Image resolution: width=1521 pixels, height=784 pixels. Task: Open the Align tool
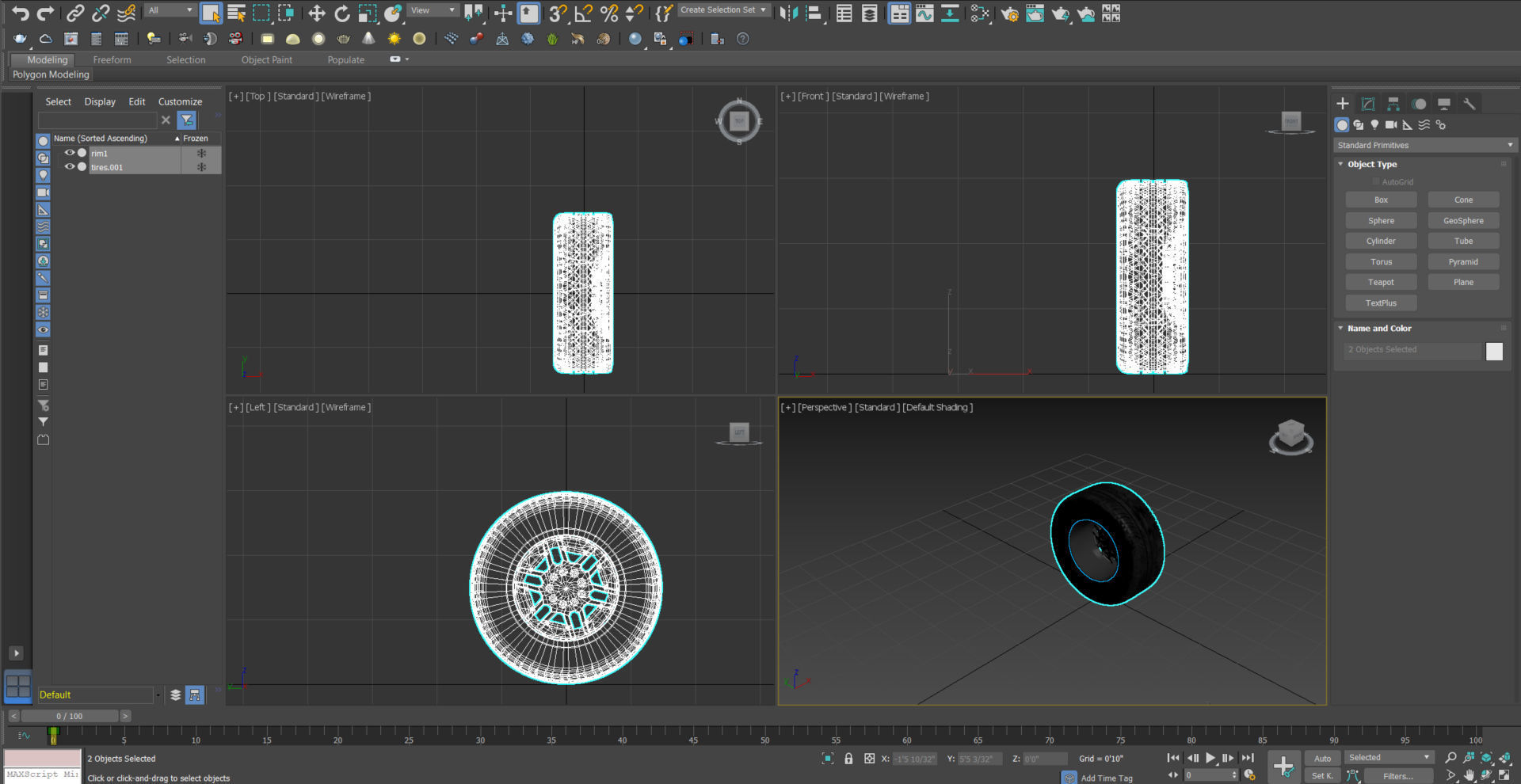pyautogui.click(x=814, y=13)
